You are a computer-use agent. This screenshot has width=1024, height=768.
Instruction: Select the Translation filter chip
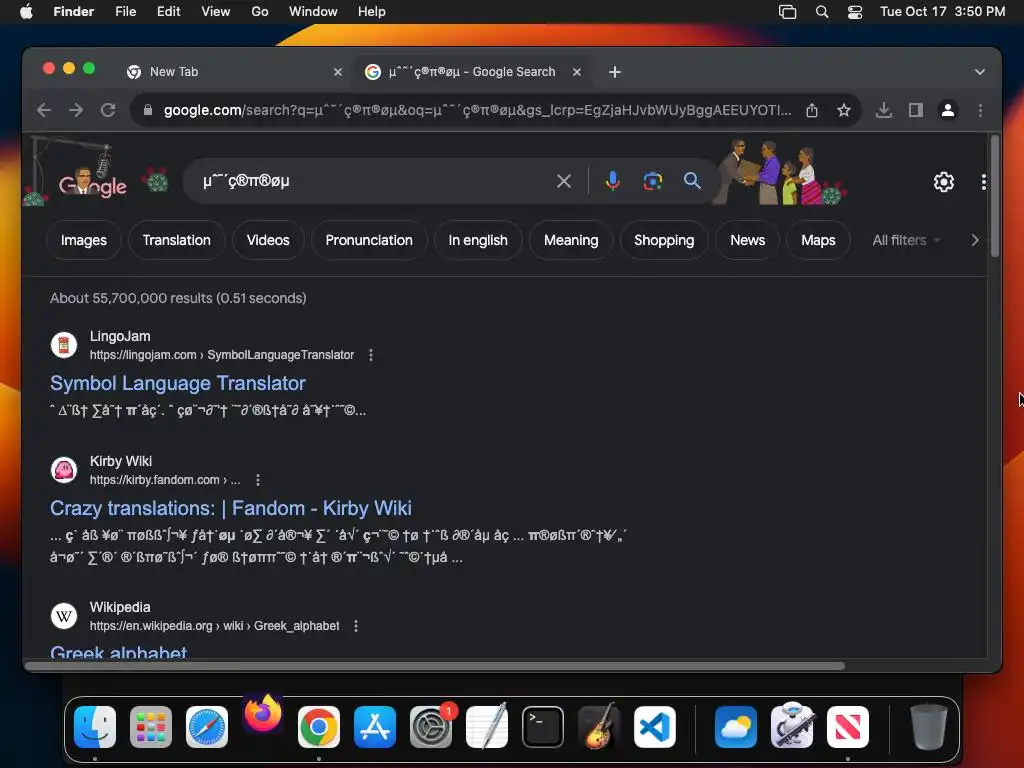tap(176, 240)
